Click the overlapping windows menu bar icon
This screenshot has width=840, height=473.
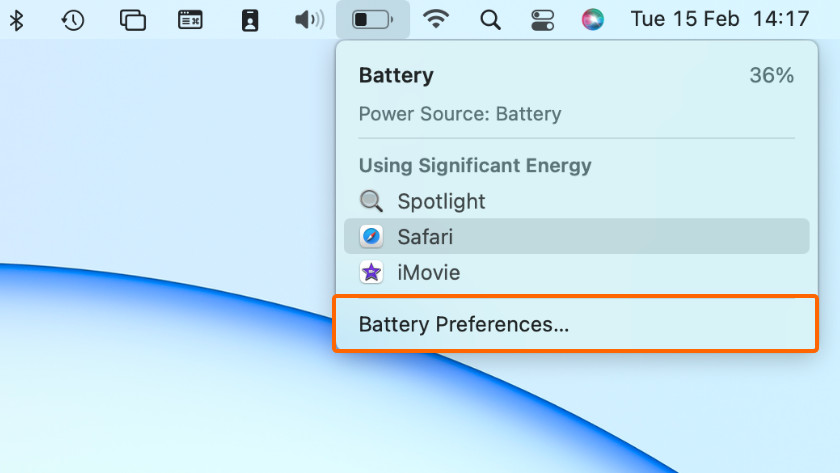[132, 20]
